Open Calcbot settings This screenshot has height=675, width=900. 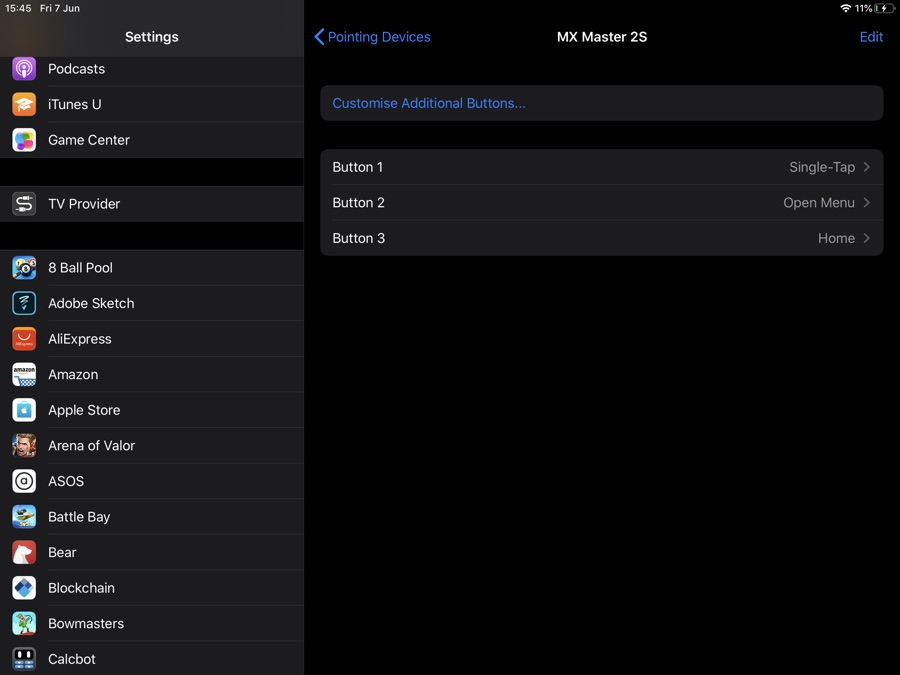(x=152, y=659)
